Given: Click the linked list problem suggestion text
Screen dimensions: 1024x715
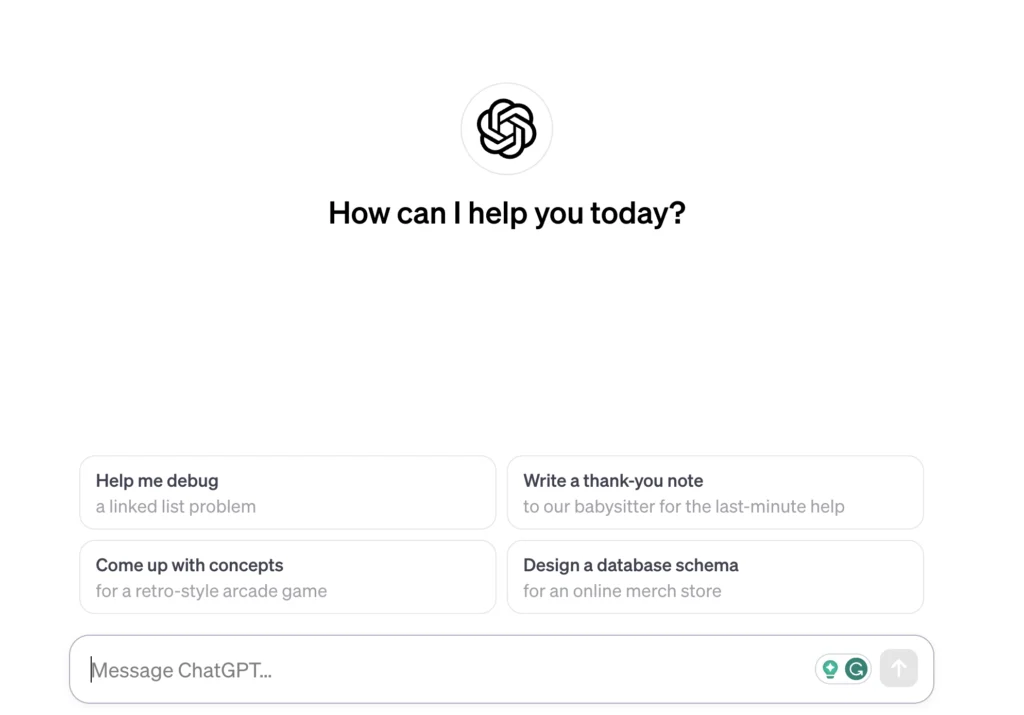Looking at the screenshot, I should click(x=175, y=507).
